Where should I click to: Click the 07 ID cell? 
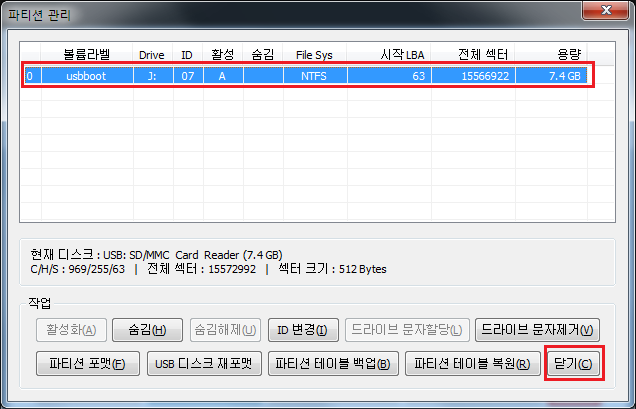pyautogui.click(x=188, y=76)
